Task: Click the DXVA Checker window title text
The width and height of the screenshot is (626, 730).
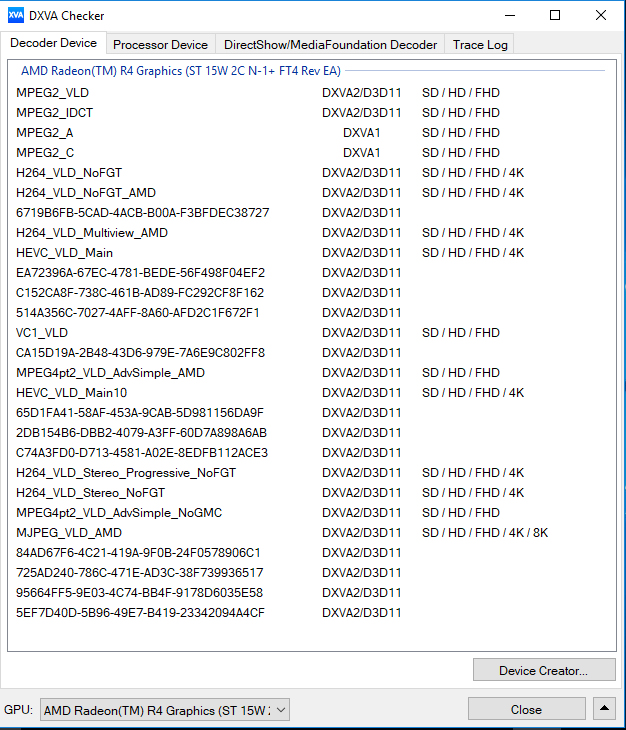Action: point(67,16)
